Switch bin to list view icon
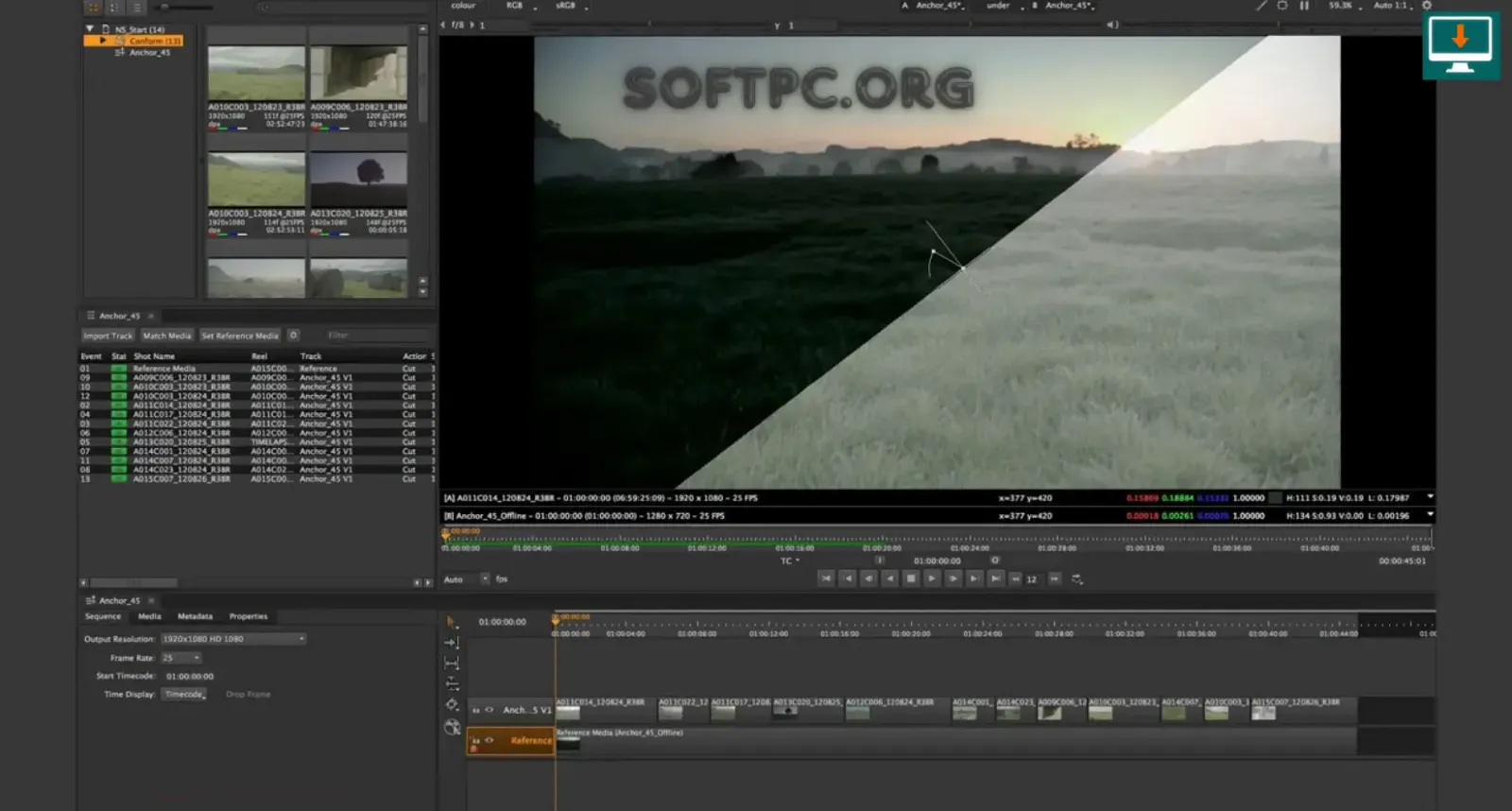The width and height of the screenshot is (1512, 811). 114,7
